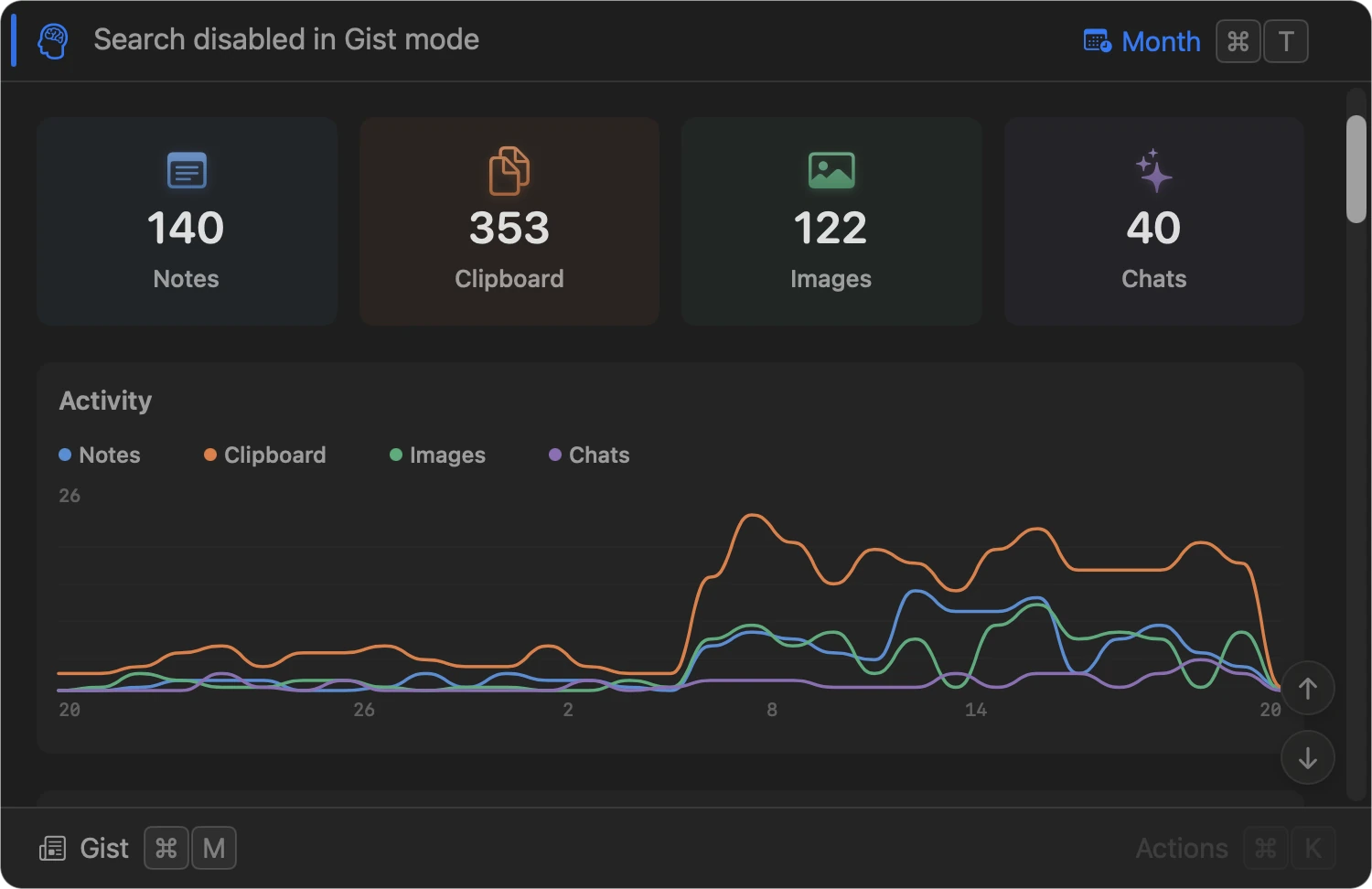
Task: Click the Chats card sparkle icon
Action: pyautogui.click(x=1154, y=170)
